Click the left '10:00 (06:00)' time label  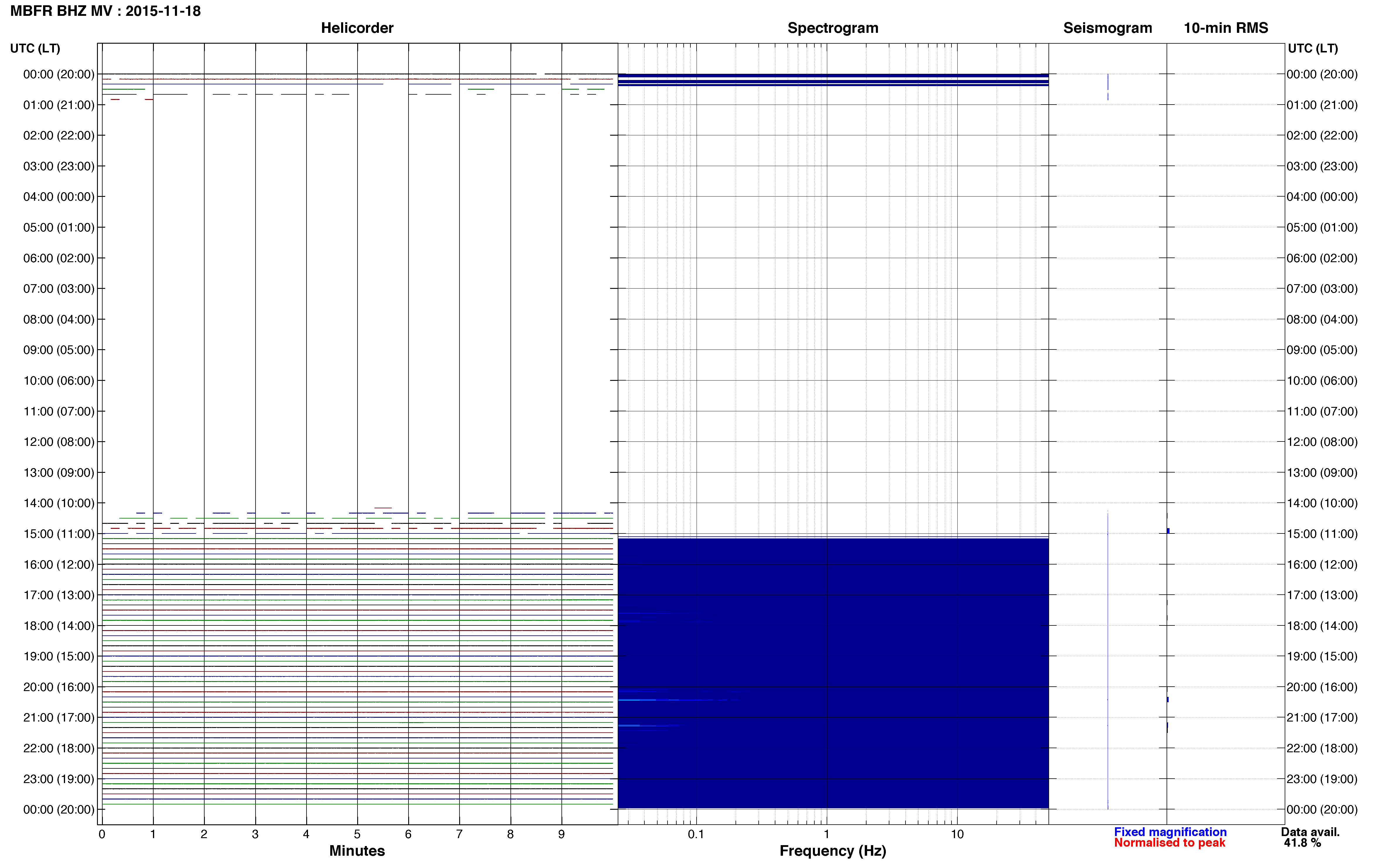click(x=59, y=381)
